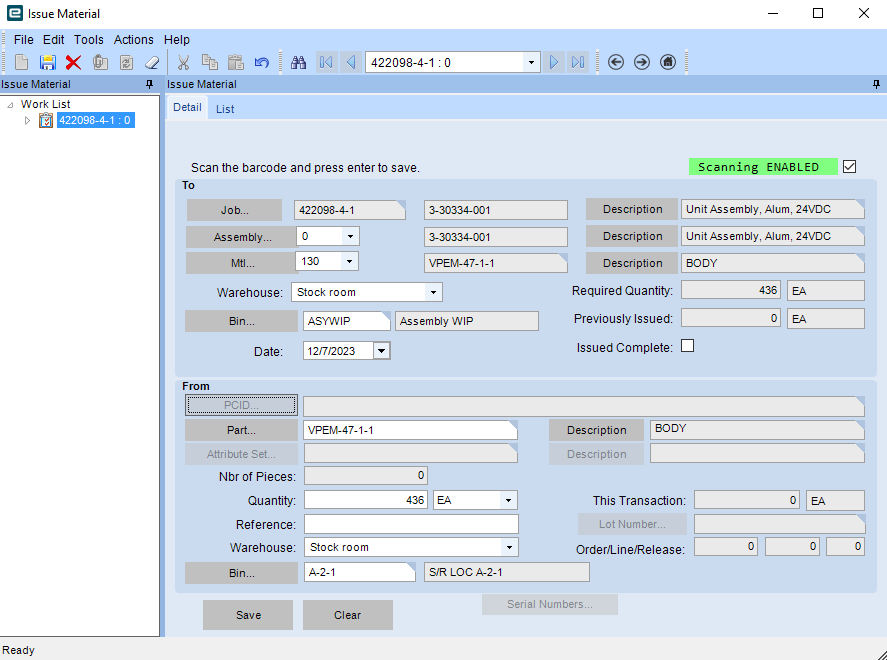Navigate to last record using end-arrow icon

coord(578,62)
